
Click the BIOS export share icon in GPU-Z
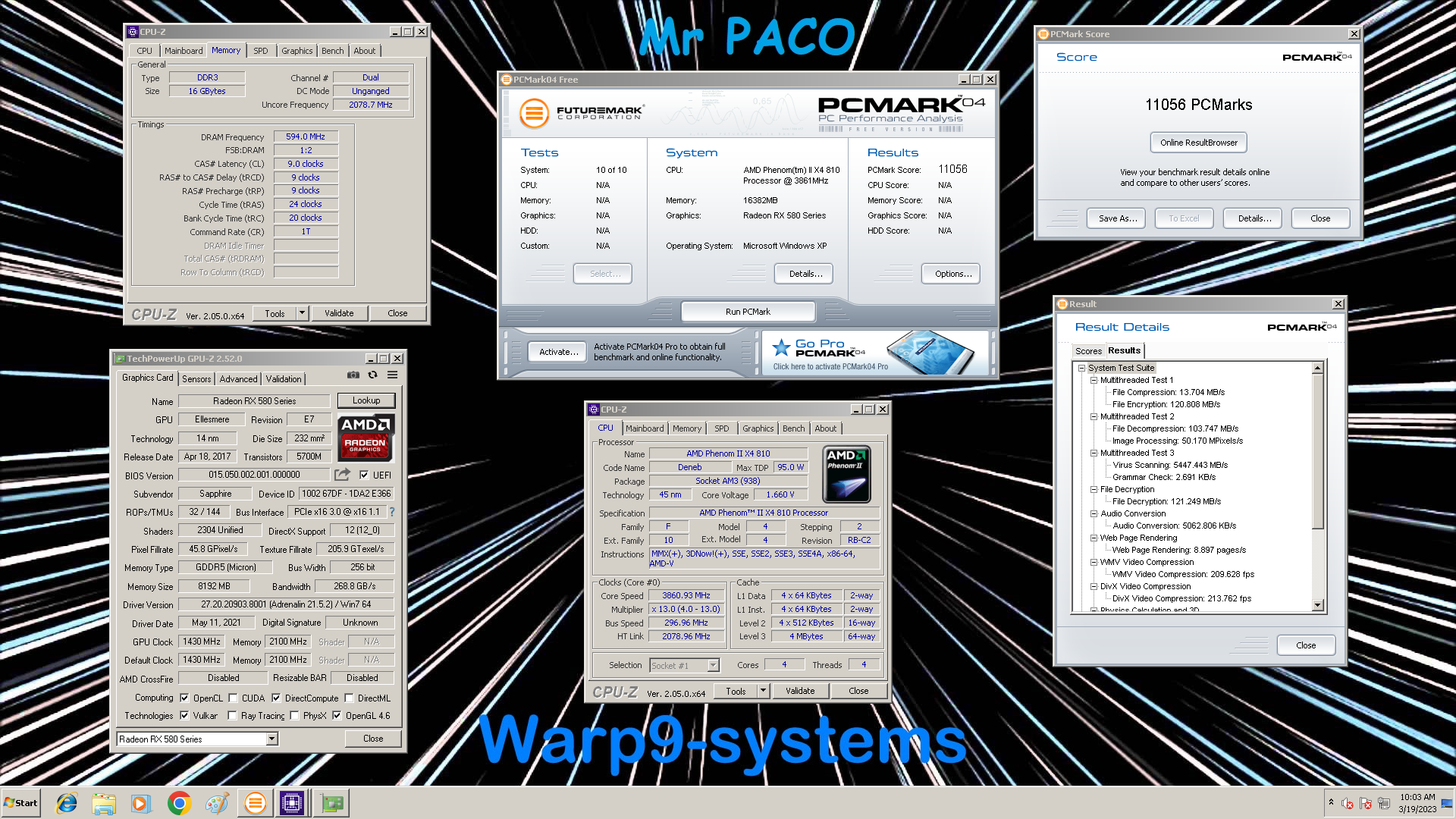[343, 475]
